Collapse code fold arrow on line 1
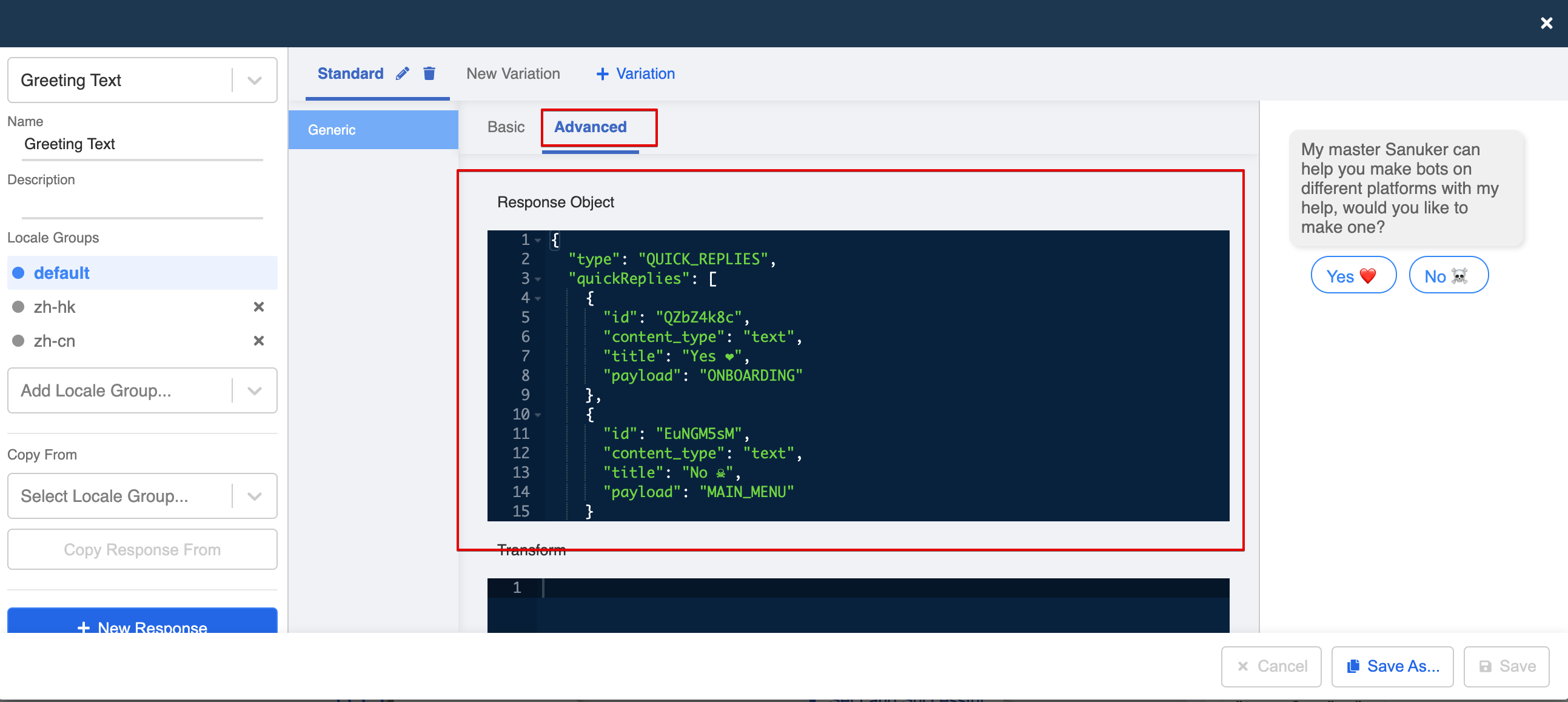 (538, 241)
